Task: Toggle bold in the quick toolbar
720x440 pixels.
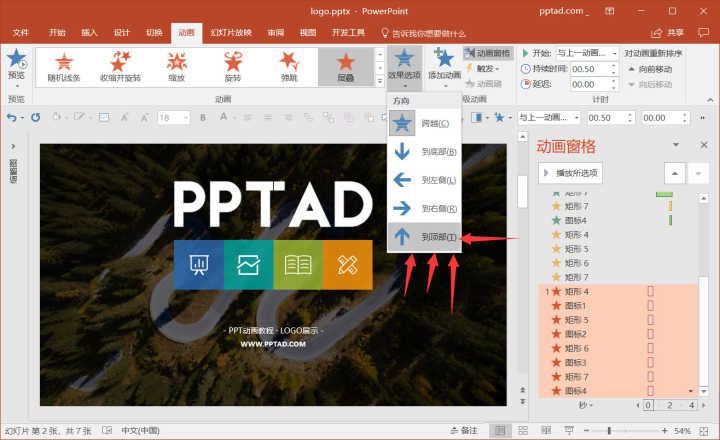Action: coord(202,118)
